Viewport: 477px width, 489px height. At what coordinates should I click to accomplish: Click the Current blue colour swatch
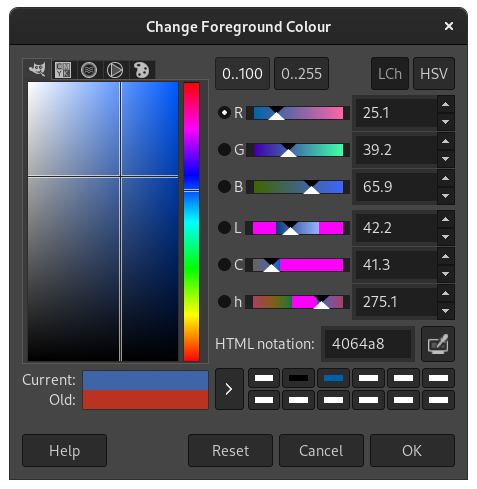[145, 380]
